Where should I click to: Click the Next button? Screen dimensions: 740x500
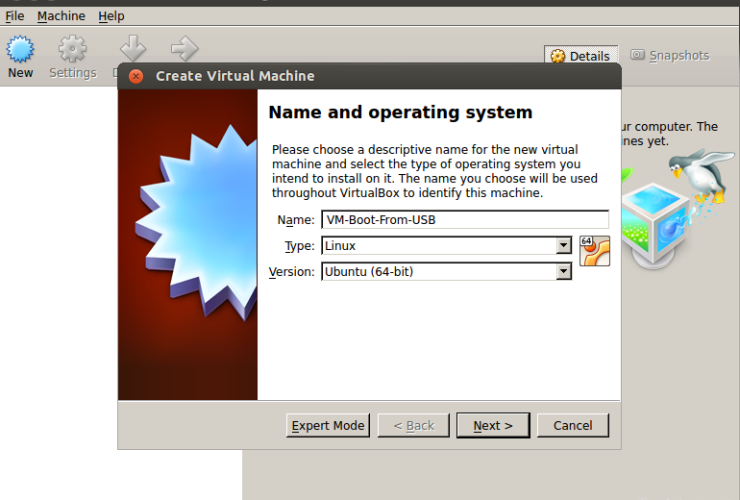point(493,425)
